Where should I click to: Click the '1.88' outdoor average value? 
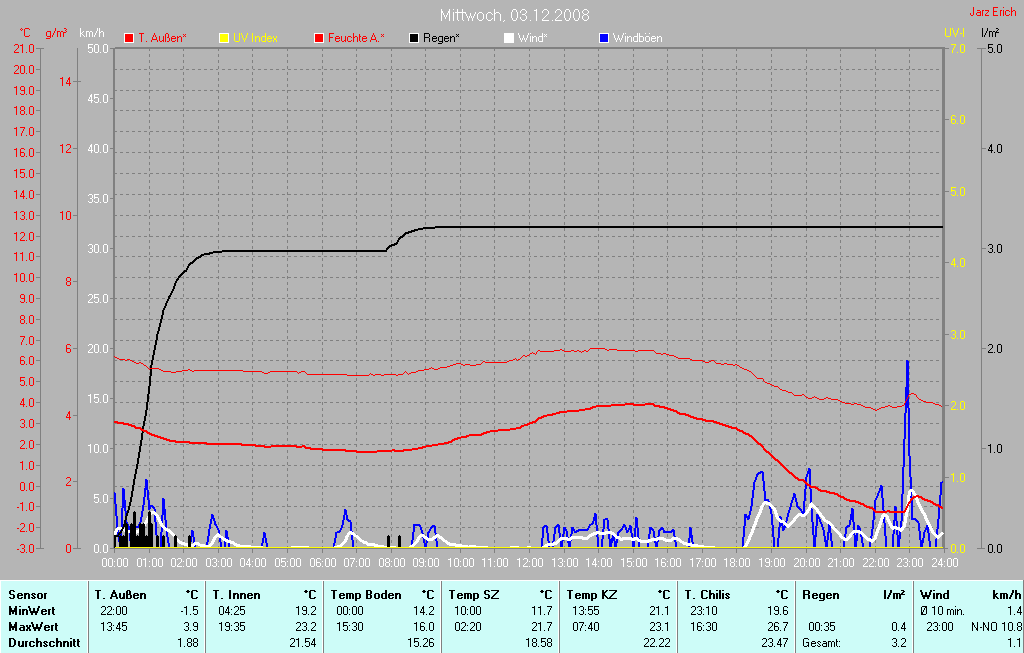point(187,643)
